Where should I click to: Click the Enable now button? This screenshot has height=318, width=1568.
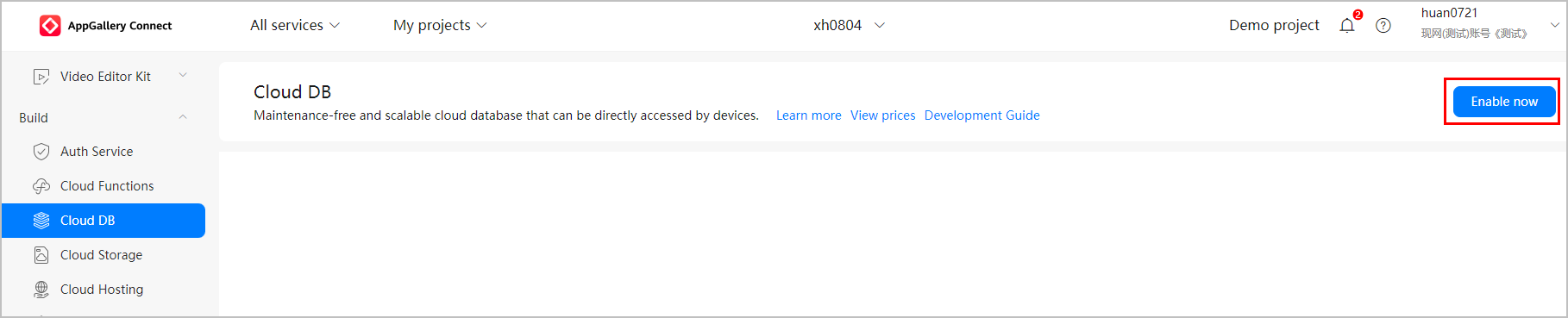[1504, 102]
